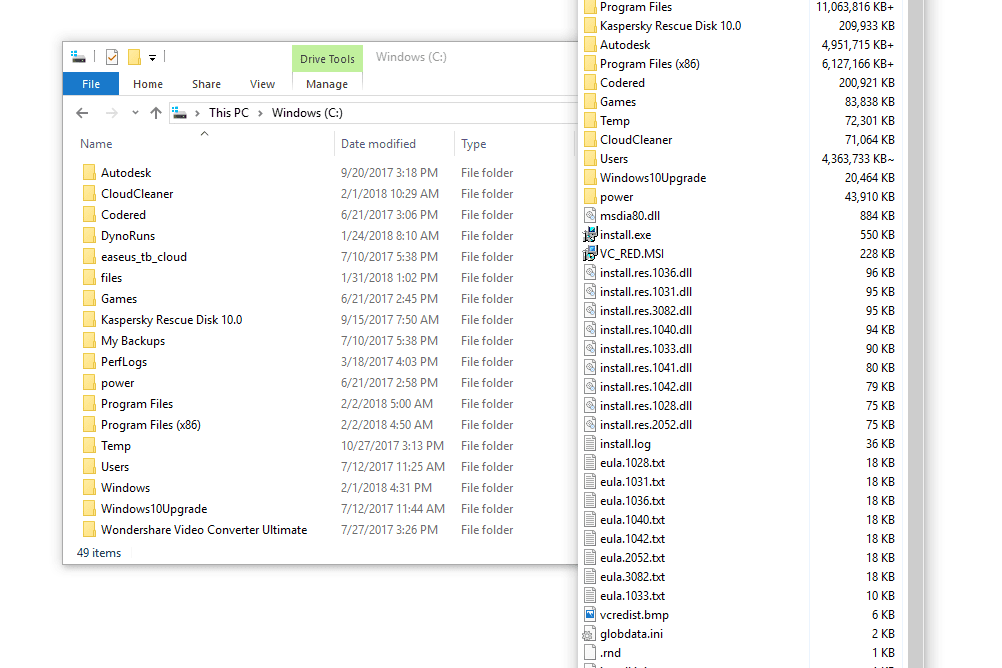Click the New folder quick access icon
This screenshot has width=1002, height=668.
point(134,57)
